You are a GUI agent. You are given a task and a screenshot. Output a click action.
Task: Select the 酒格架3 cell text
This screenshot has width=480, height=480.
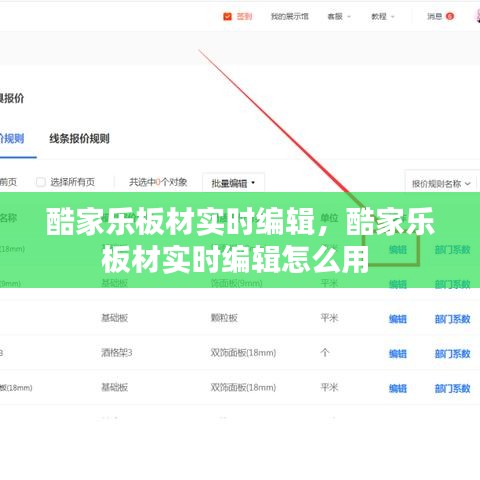click(x=117, y=353)
